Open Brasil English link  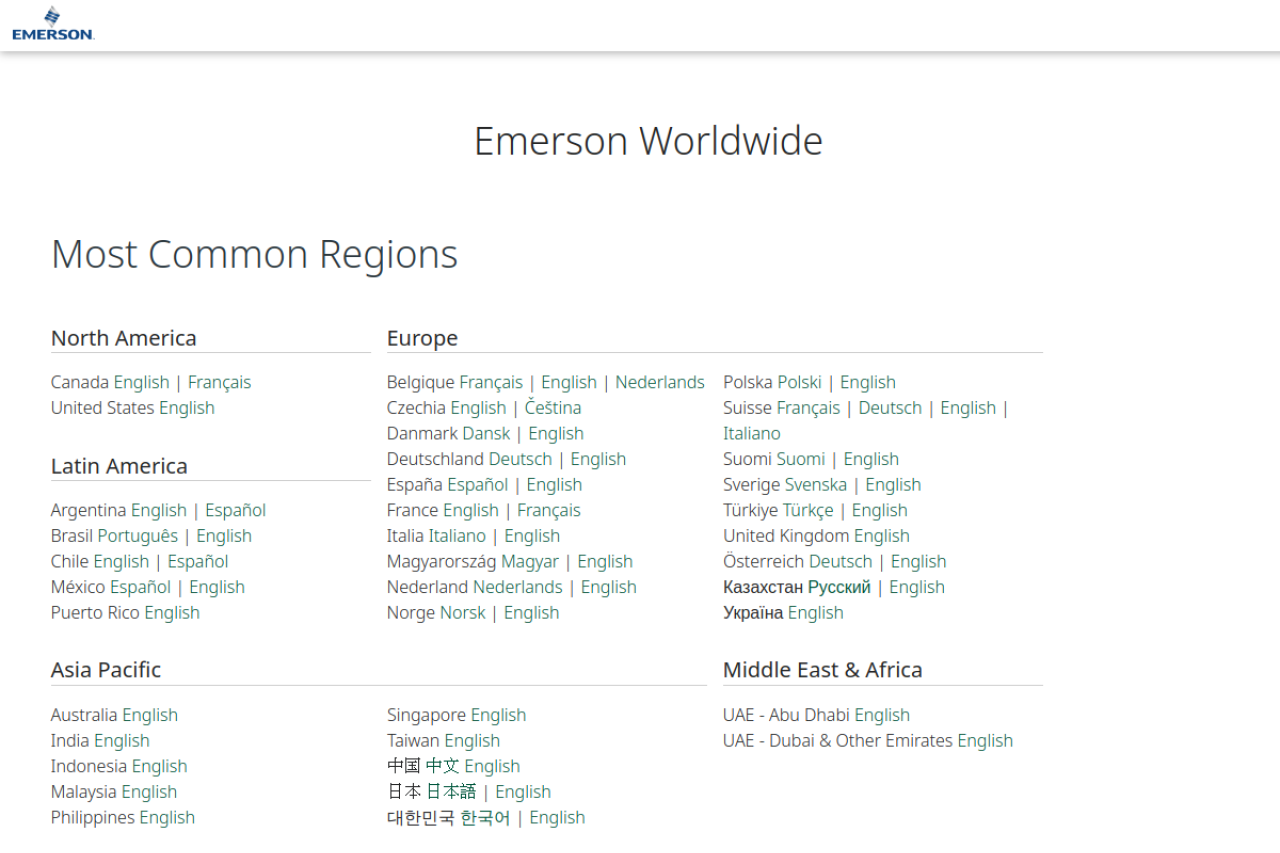[224, 536]
